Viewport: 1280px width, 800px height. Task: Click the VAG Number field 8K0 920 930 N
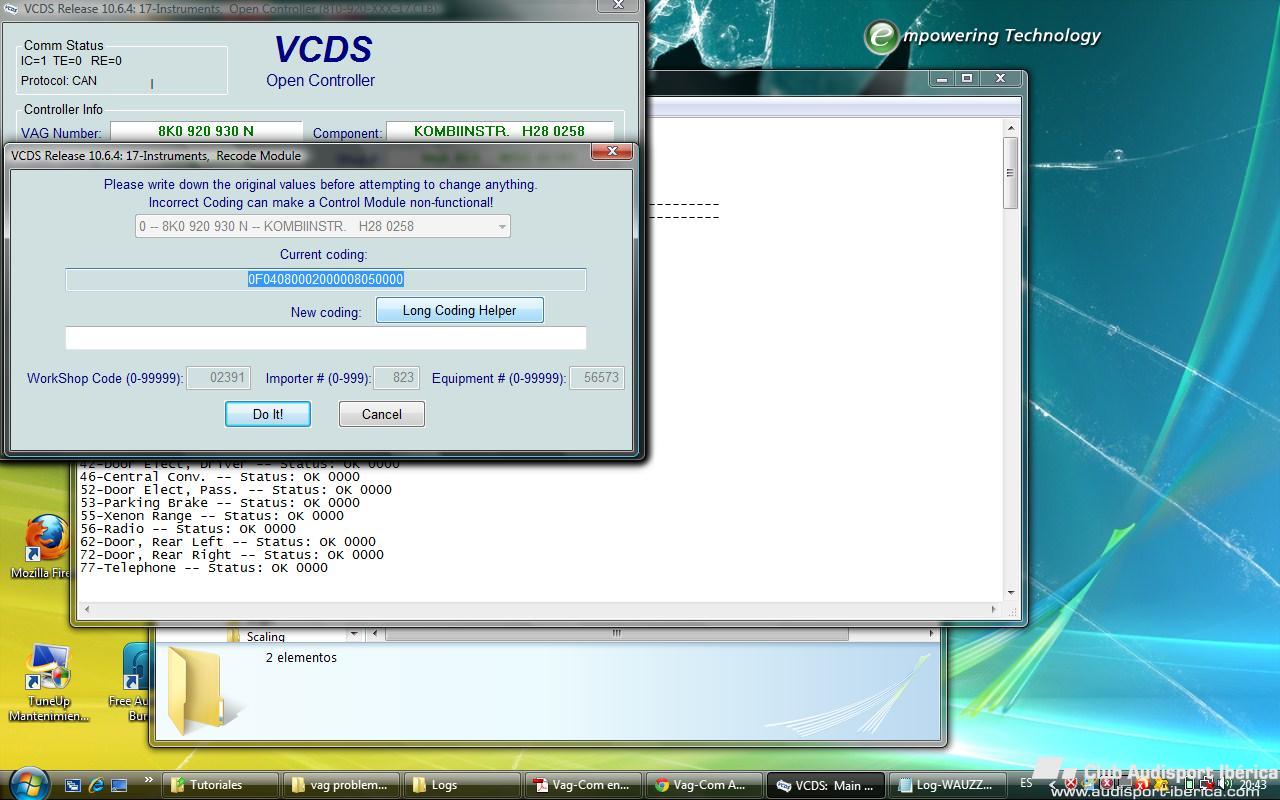point(206,131)
